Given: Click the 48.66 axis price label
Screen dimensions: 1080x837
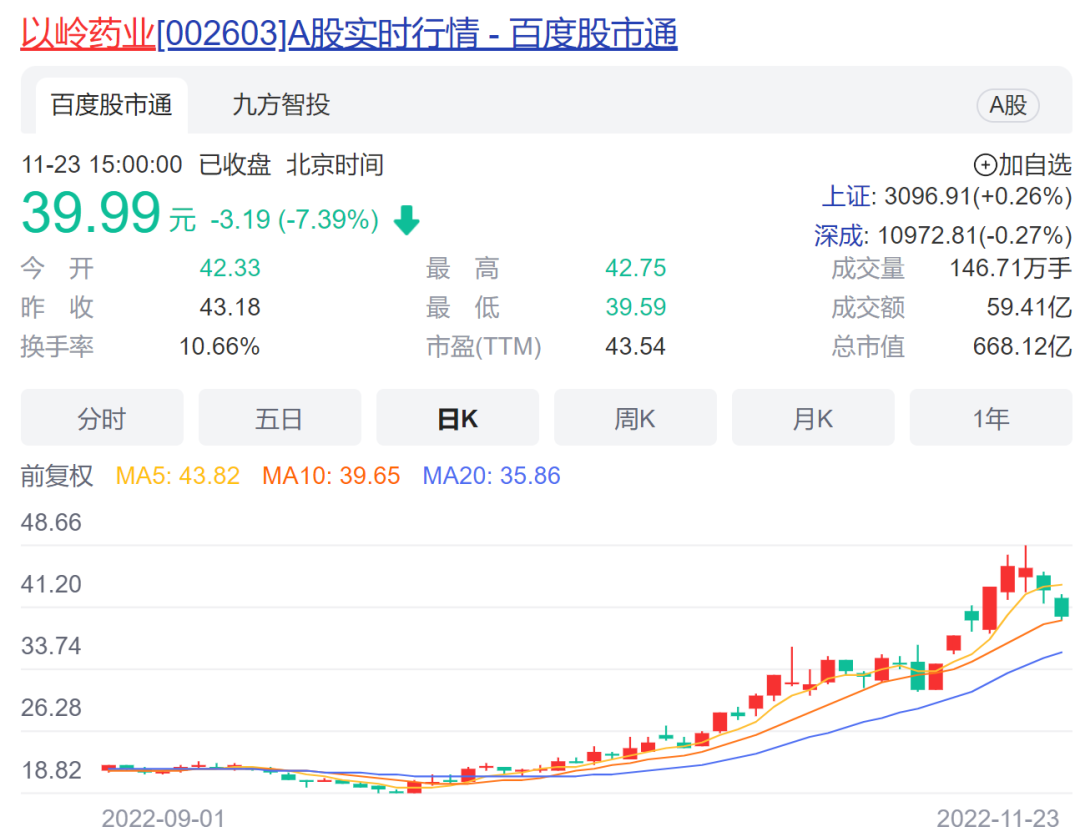Looking at the screenshot, I should click(x=51, y=523).
